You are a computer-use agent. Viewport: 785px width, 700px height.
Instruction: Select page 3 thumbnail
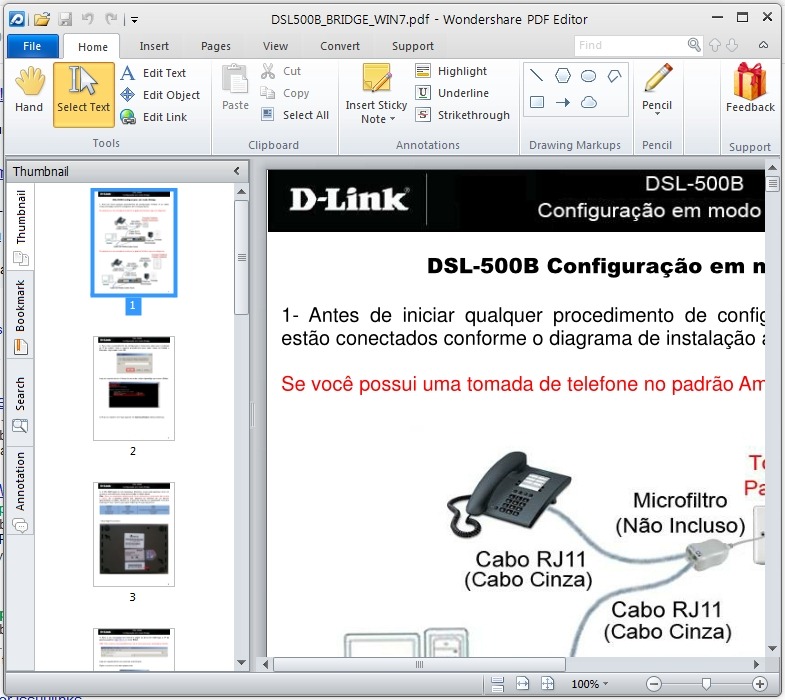pos(134,534)
